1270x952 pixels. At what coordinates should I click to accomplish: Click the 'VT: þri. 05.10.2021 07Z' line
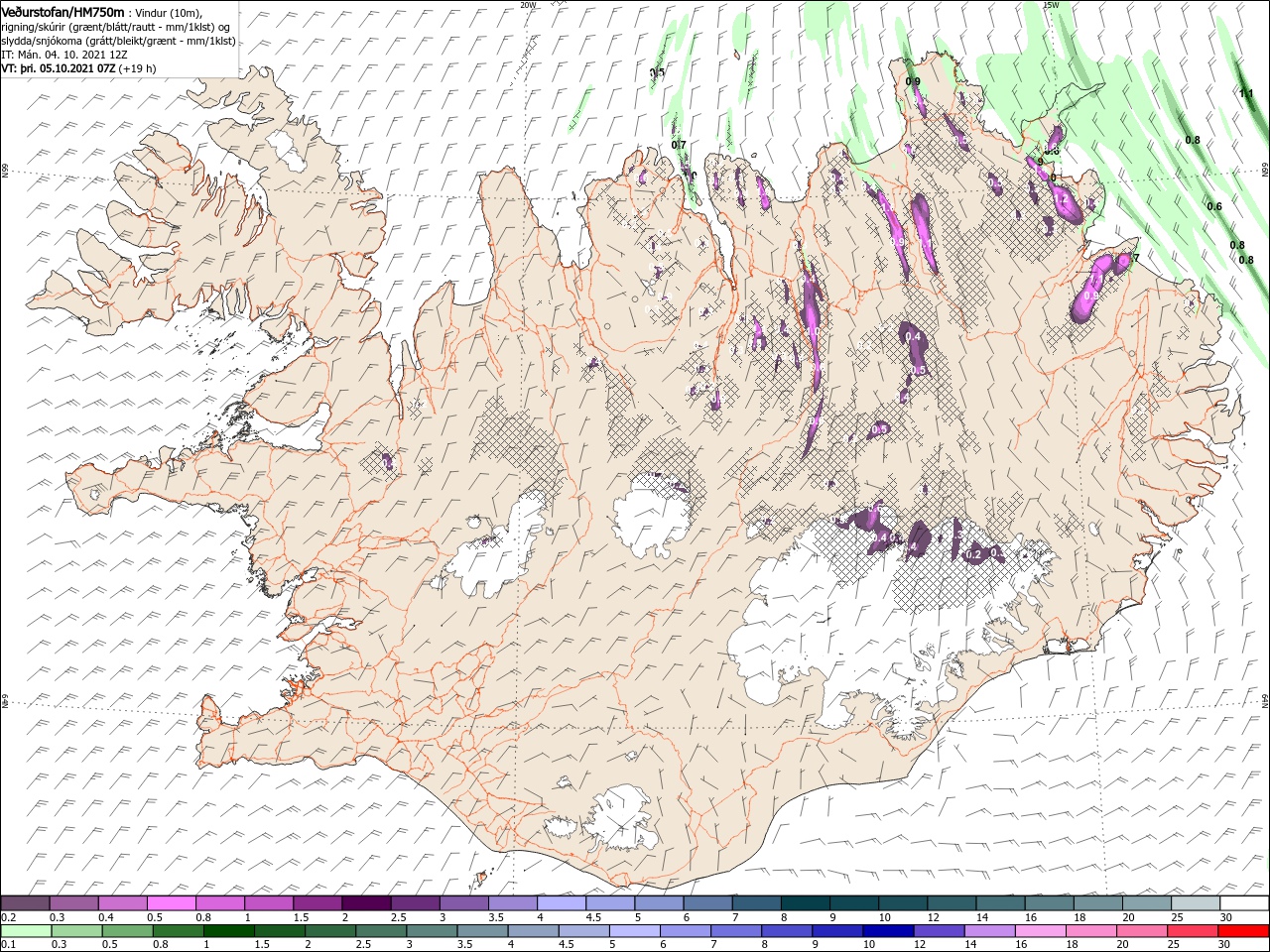[59, 68]
